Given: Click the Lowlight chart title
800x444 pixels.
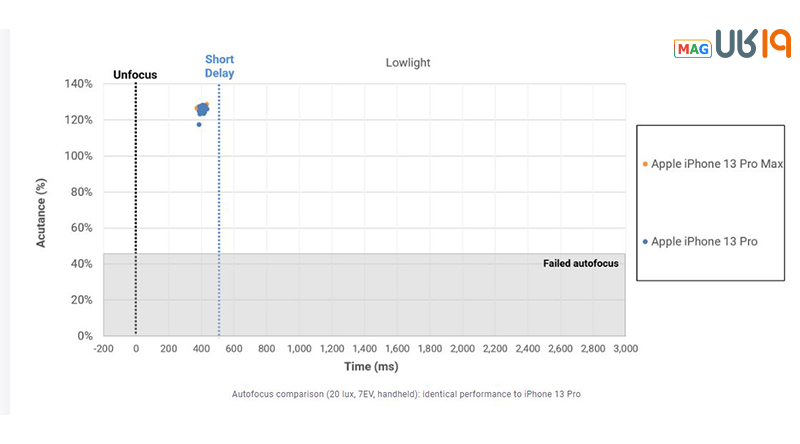Looking at the screenshot, I should pyautogui.click(x=408, y=63).
